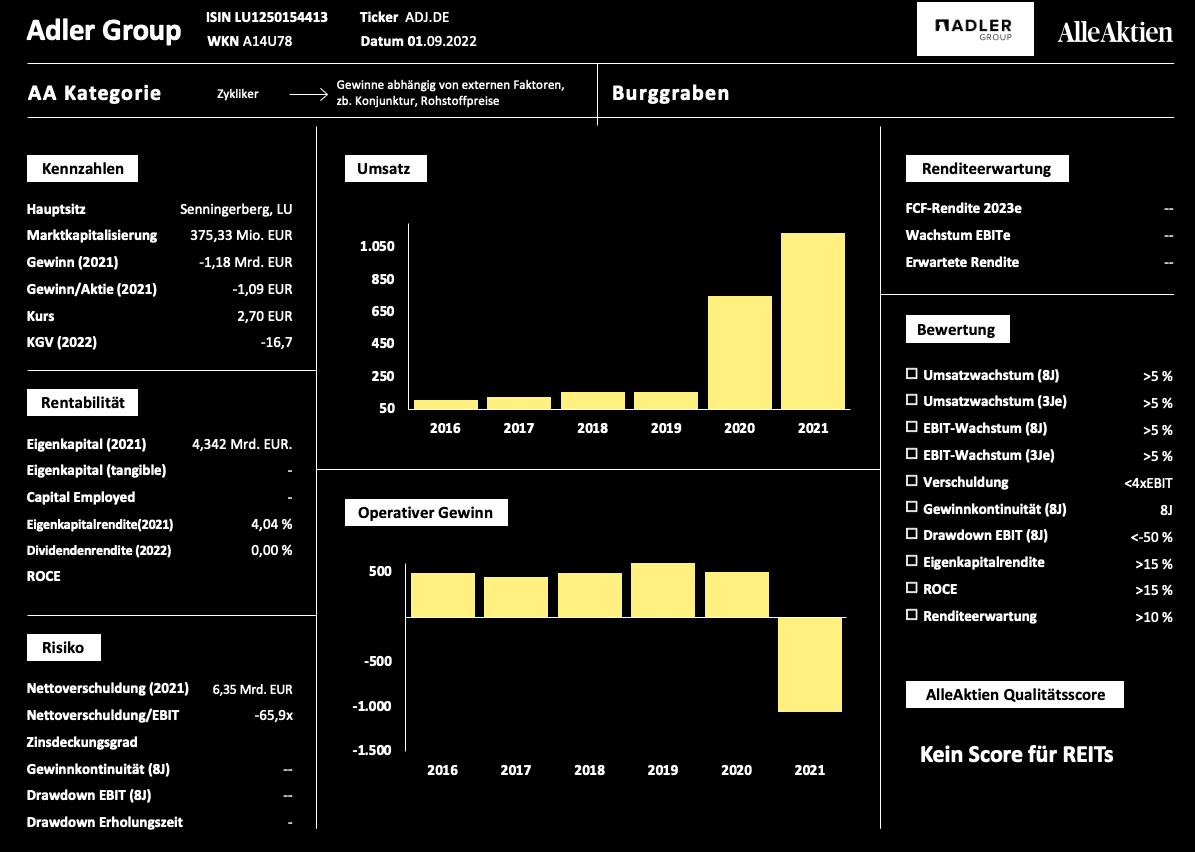Click the Burggraben heading
Image resolution: width=1195 pixels, height=852 pixels.
pos(671,93)
